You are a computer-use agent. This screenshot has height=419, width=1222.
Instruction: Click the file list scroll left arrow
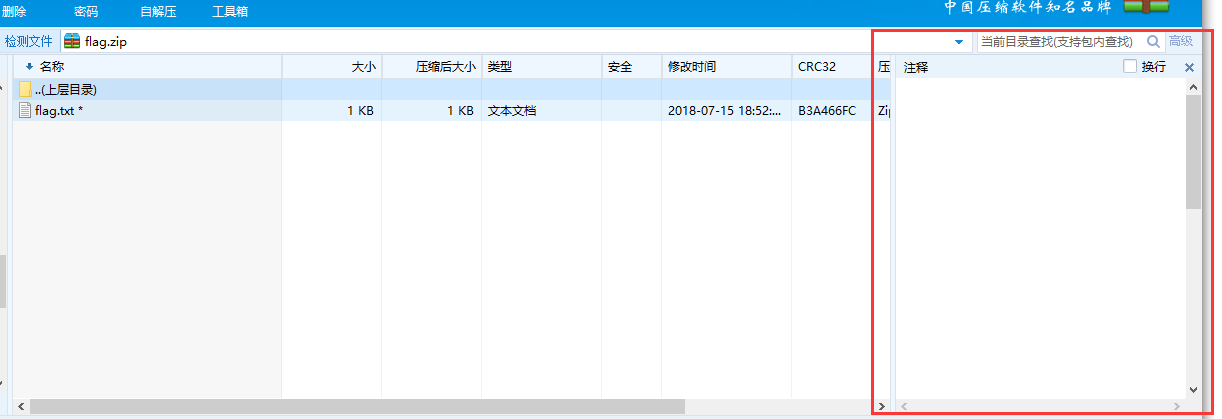(22, 407)
